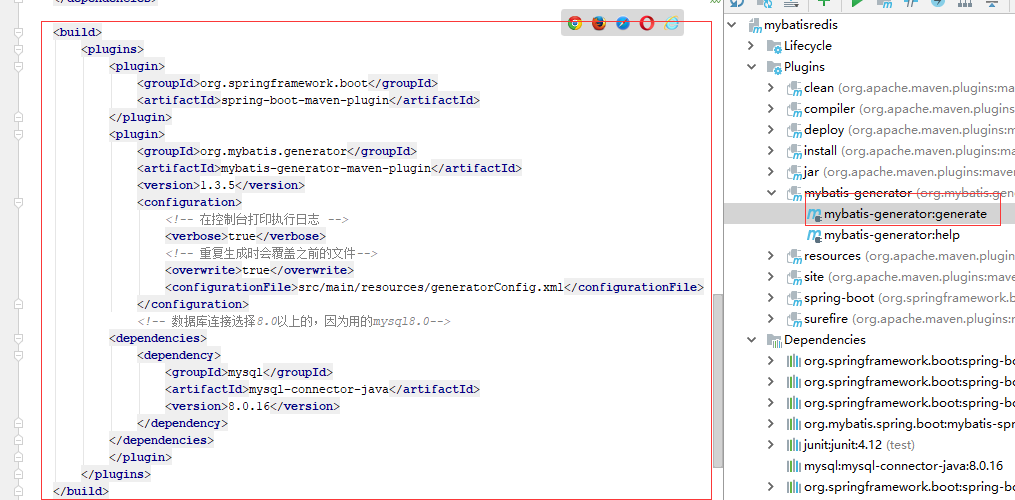Open the page preview in Internet Explorer
The height and width of the screenshot is (500, 1015).
pyautogui.click(x=671, y=23)
